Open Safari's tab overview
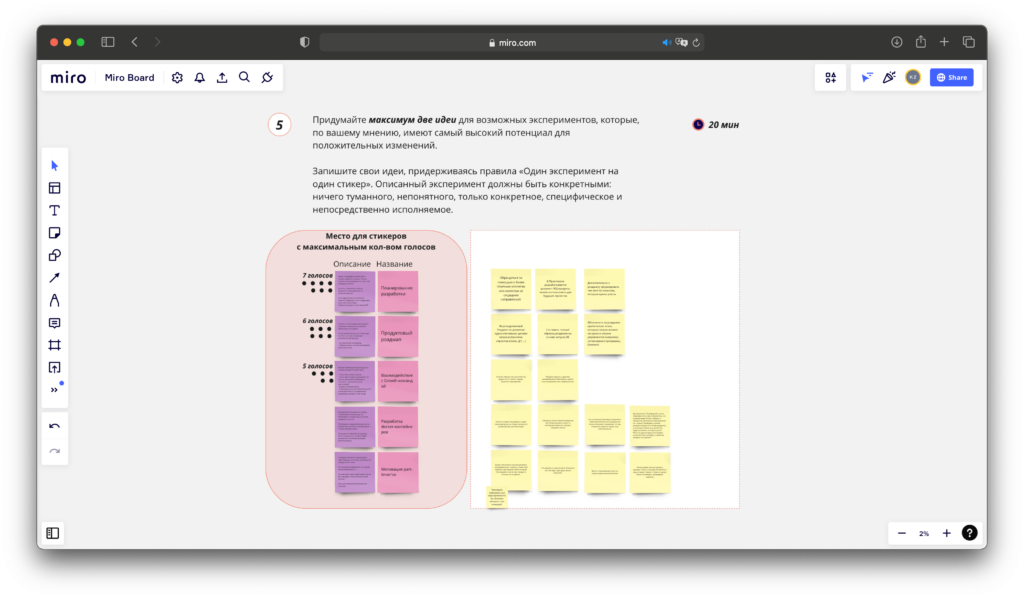Screen dimensions: 1024x598 point(968,42)
